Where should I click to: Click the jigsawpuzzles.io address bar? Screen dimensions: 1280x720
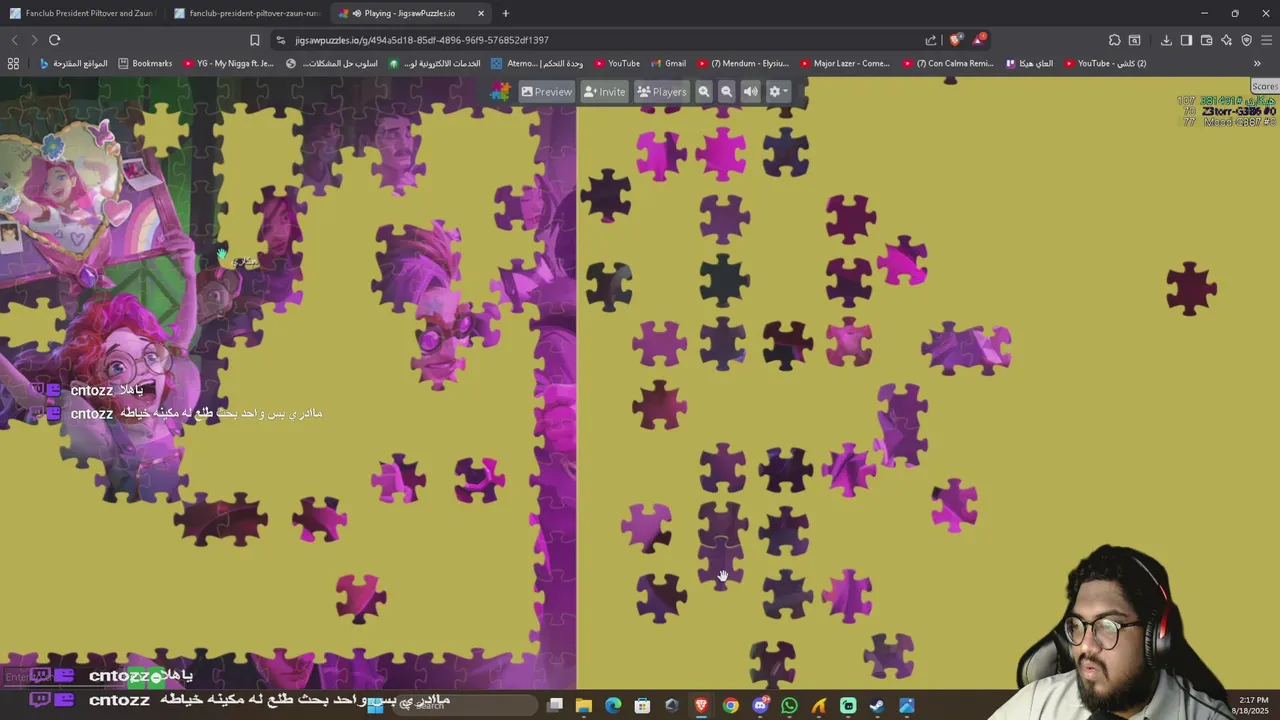pos(600,40)
